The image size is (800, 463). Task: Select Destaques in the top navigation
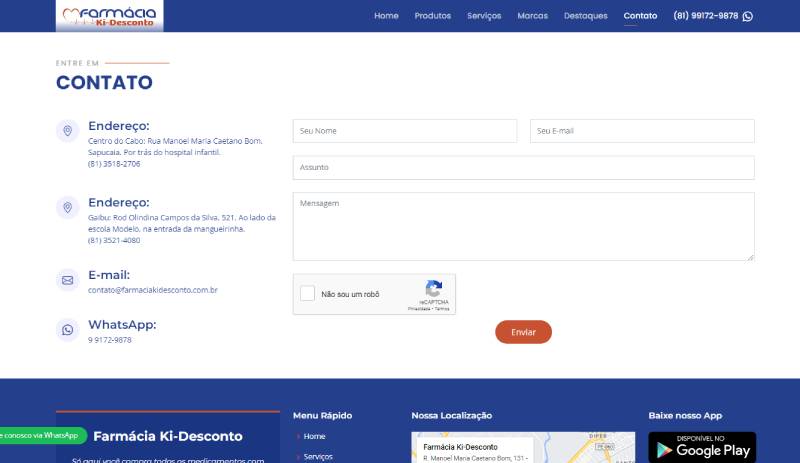(x=585, y=16)
